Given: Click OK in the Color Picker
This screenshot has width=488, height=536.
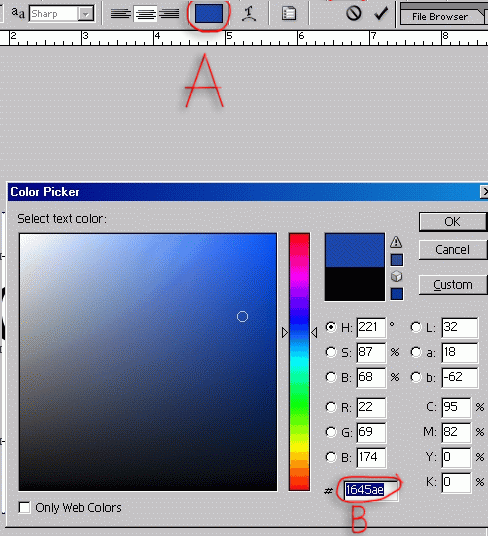Looking at the screenshot, I should 453,222.
